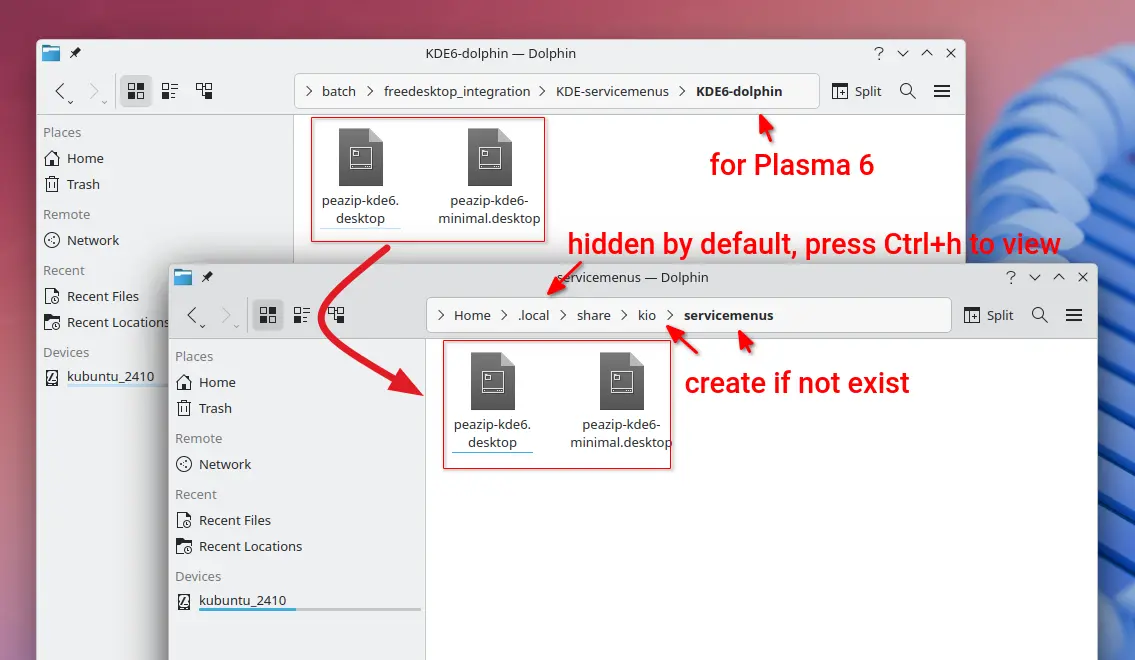Open window menu icon of KDE6-dolphin window
The height and width of the screenshot is (660, 1135).
(x=51, y=53)
